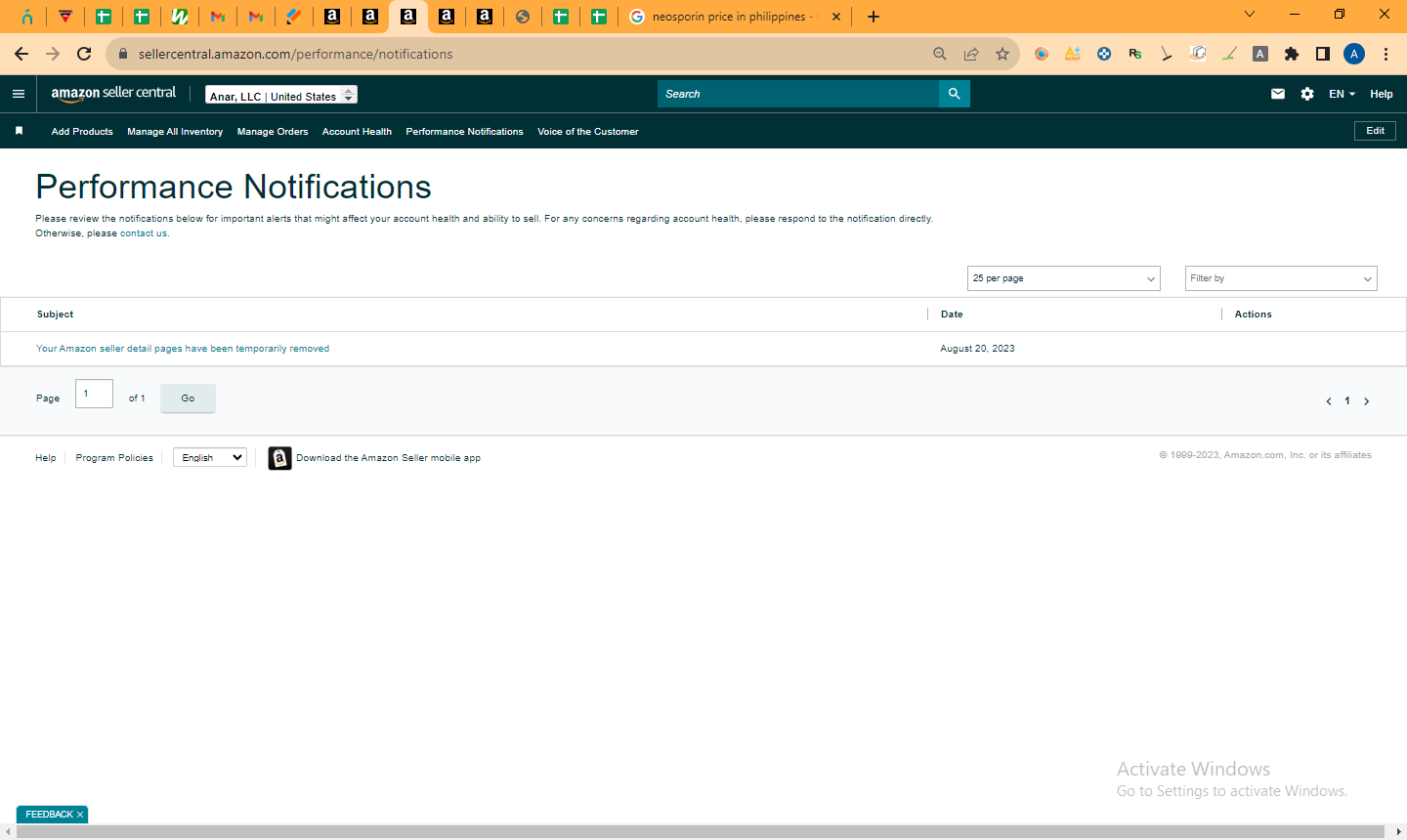Screen dimensions: 1407x840
Task: Open the blue circular cross extension icon
Action: [1104, 54]
